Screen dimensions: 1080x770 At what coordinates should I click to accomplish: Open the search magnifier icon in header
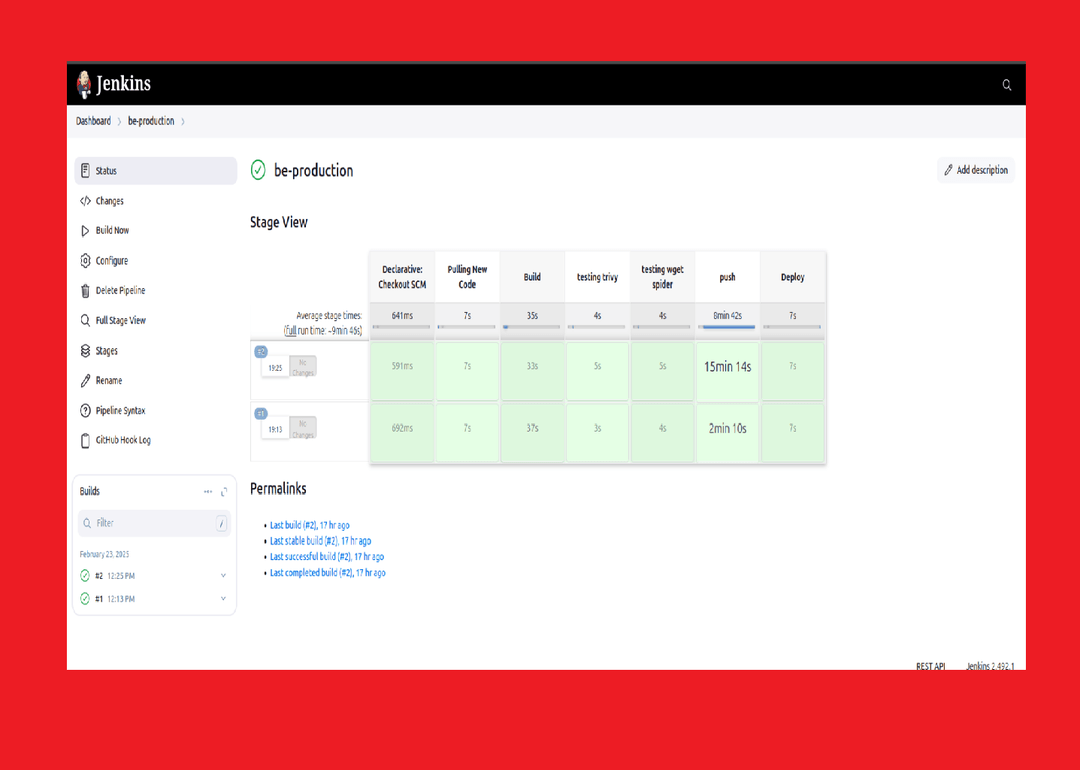(1006, 86)
